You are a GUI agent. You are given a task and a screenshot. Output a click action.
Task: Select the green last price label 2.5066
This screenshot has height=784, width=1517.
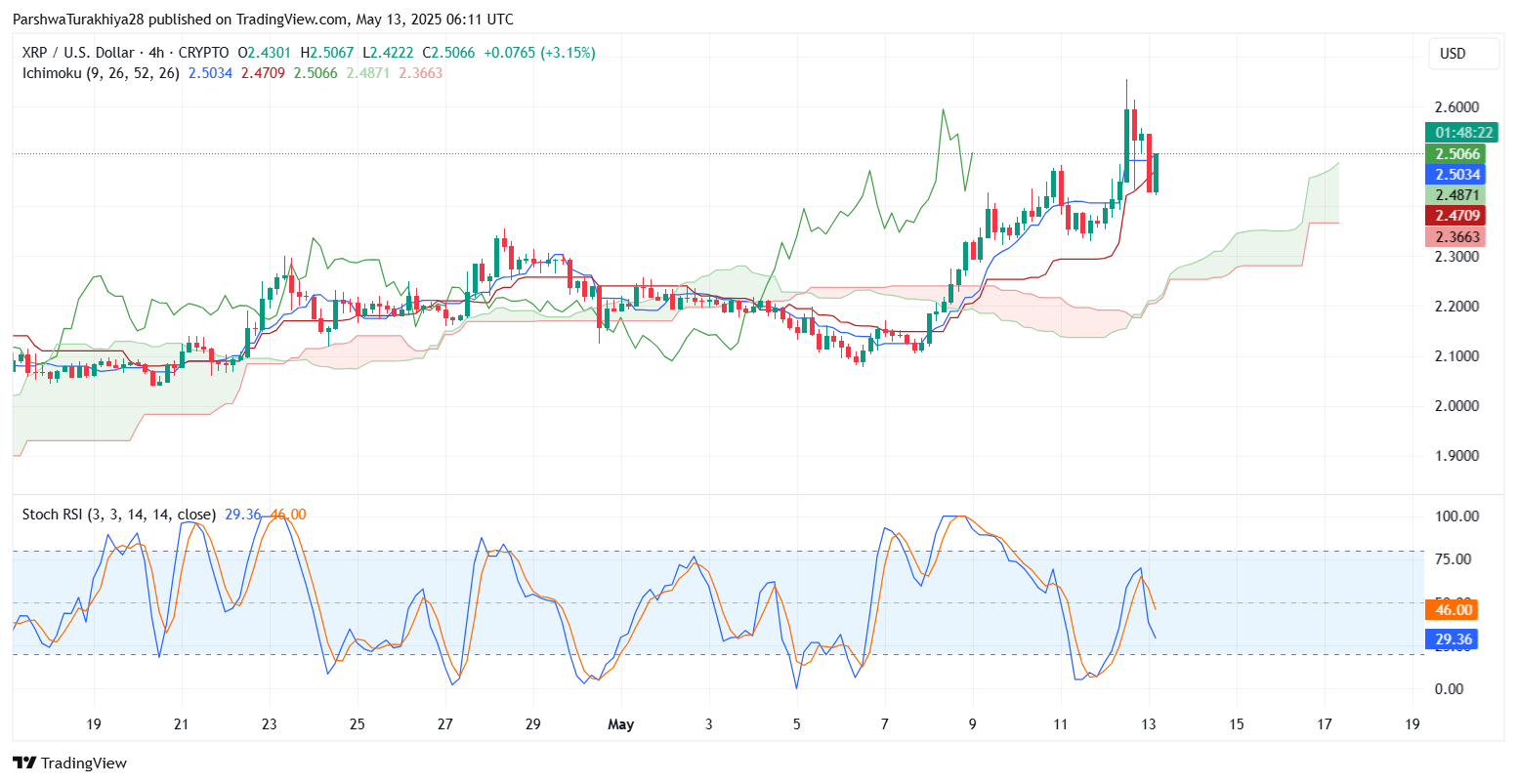pos(1459,153)
